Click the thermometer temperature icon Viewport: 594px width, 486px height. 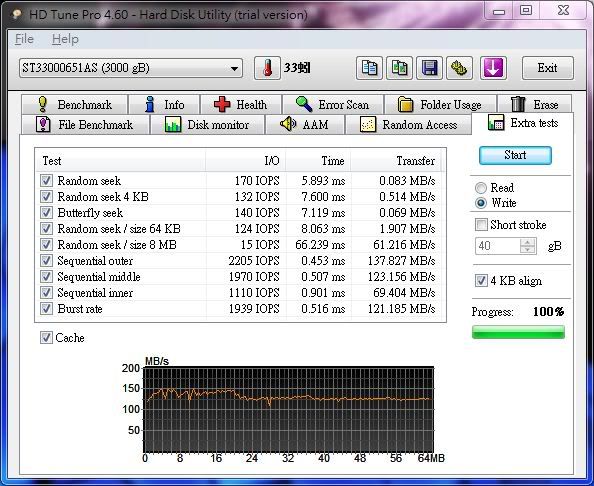pyautogui.click(x=267, y=68)
